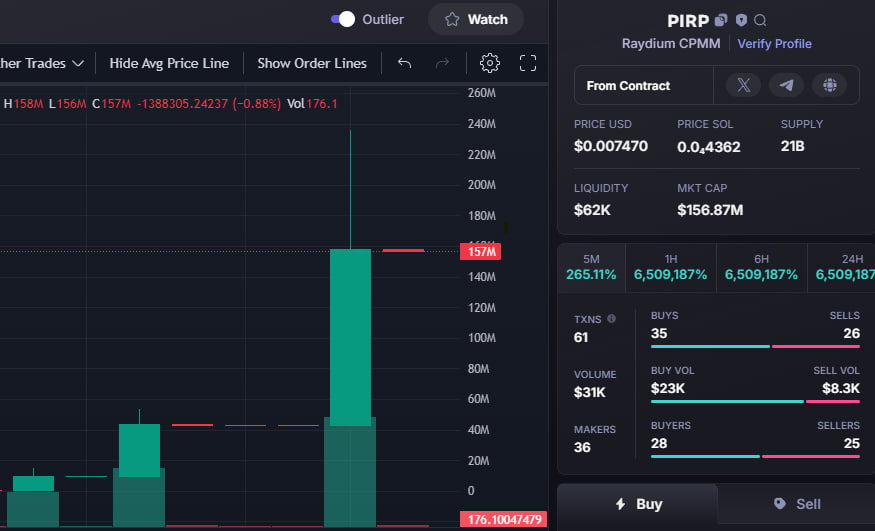Click the 157M current price label
The width and height of the screenshot is (875, 531).
coord(480,252)
